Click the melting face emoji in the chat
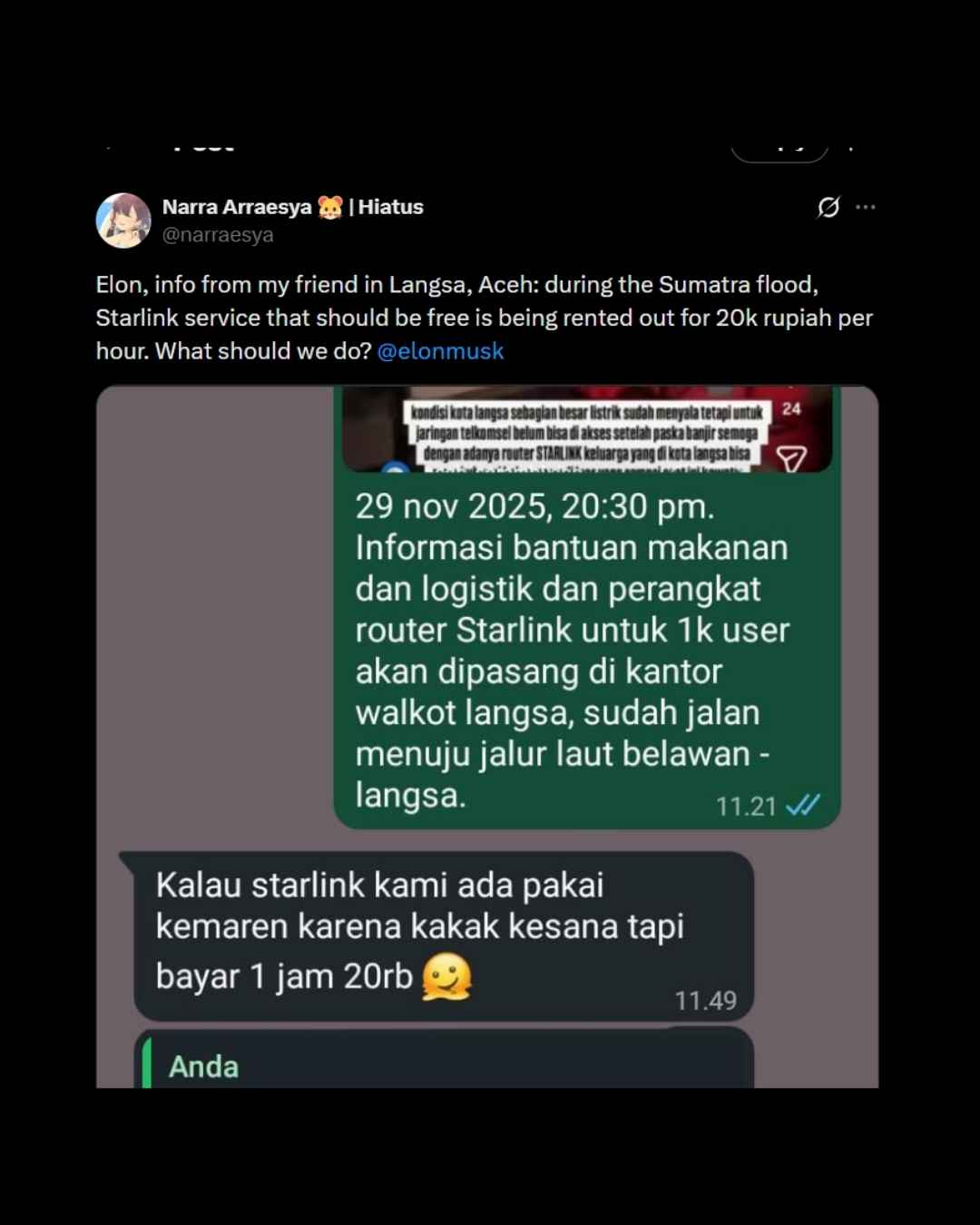980x1225 pixels. coord(447,976)
